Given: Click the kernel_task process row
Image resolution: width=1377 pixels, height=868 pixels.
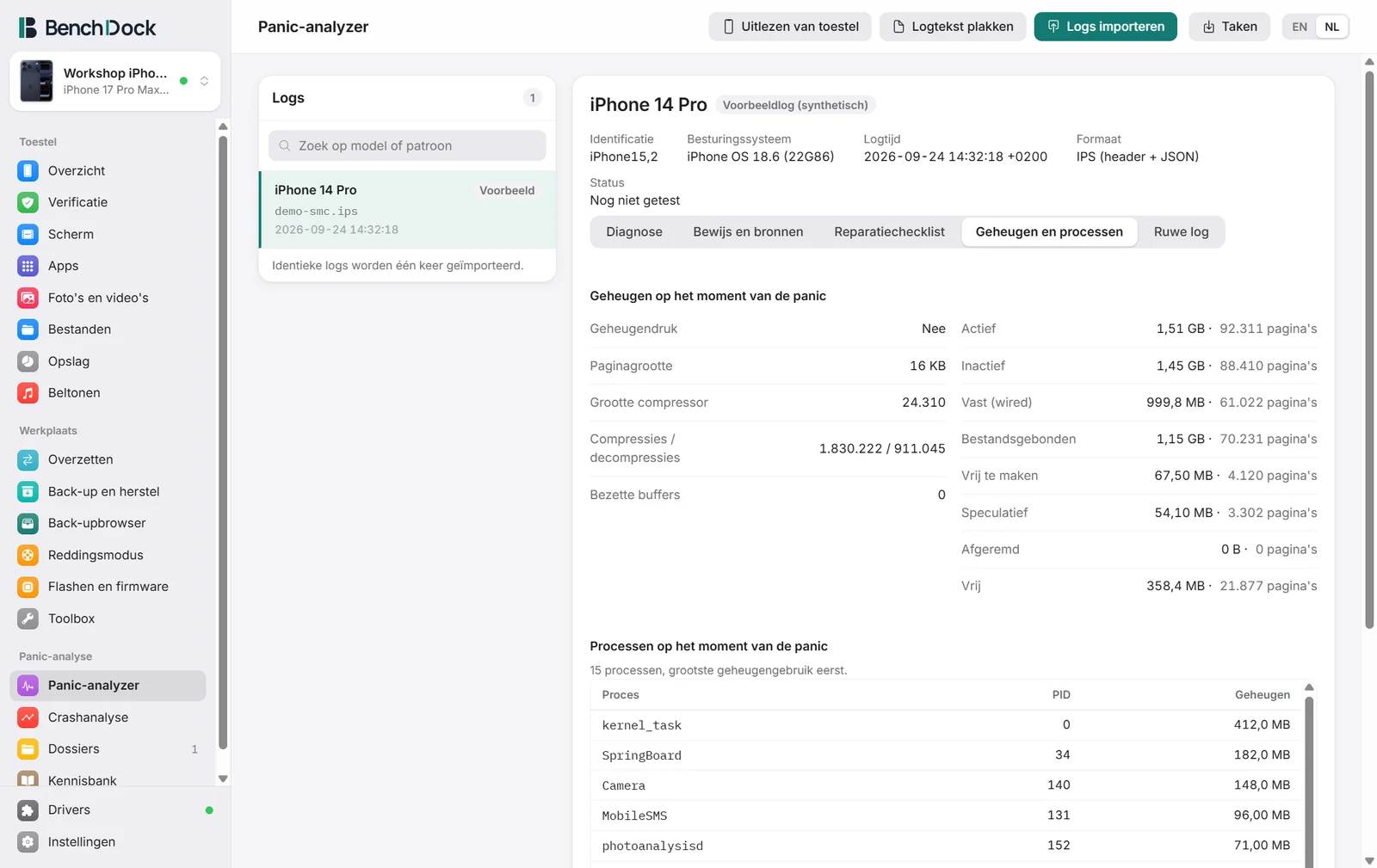Looking at the screenshot, I should click(x=946, y=725).
